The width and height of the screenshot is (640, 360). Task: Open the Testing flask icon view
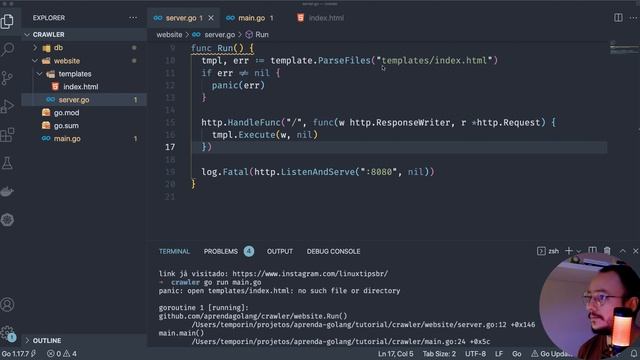coord(7,163)
